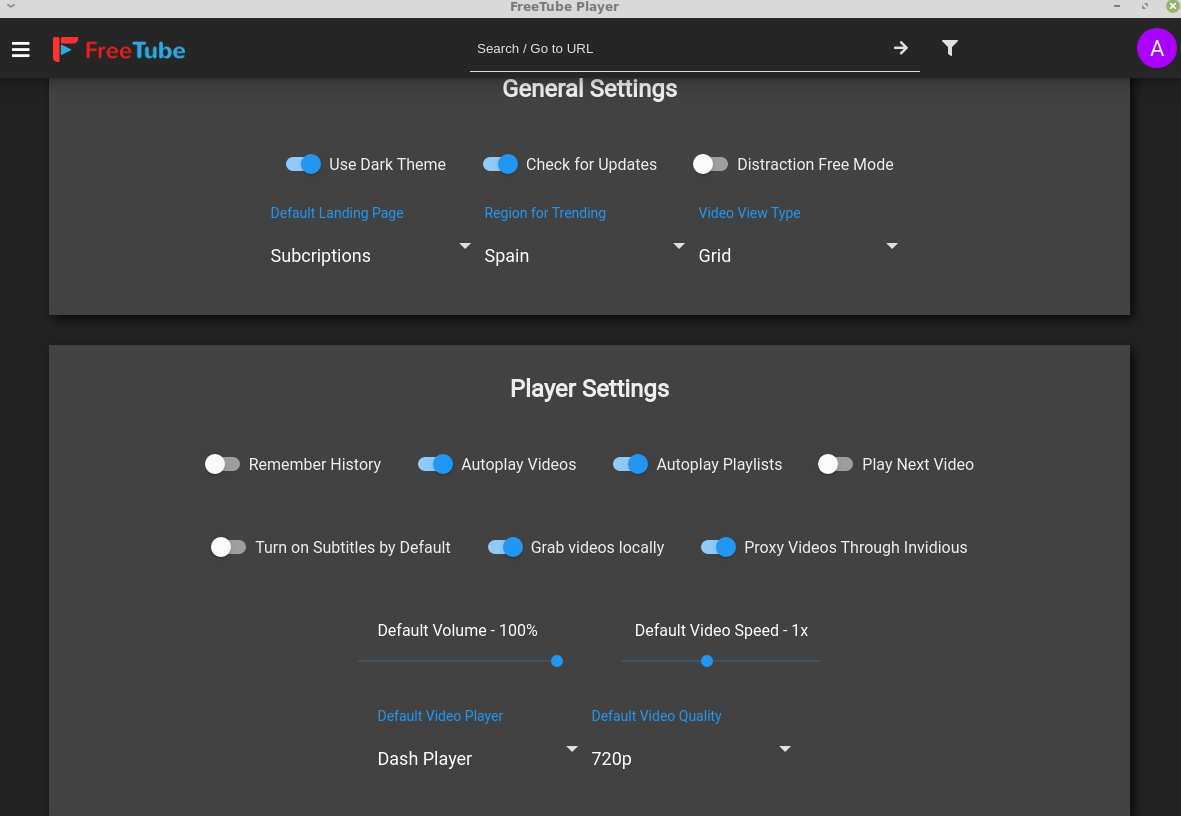1181x816 pixels.
Task: Focus the Search / Go to URL field
Action: pyautogui.click(x=678, y=48)
